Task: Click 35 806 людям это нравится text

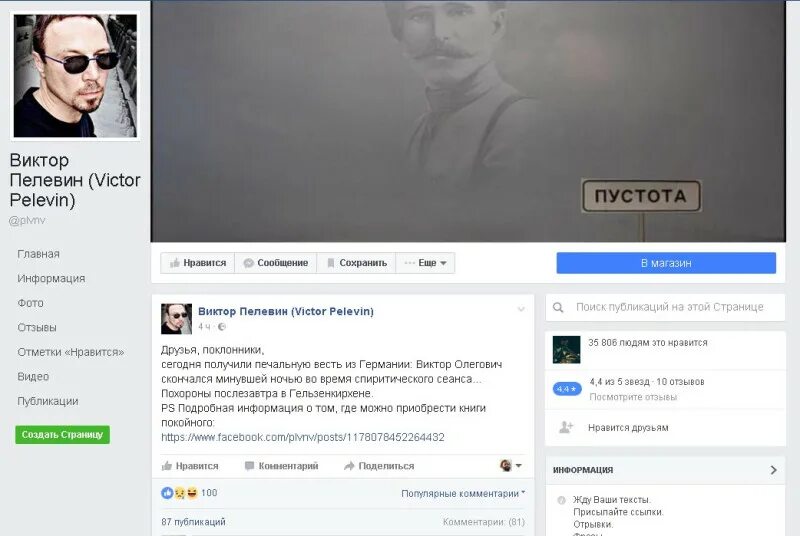Action: pos(648,343)
